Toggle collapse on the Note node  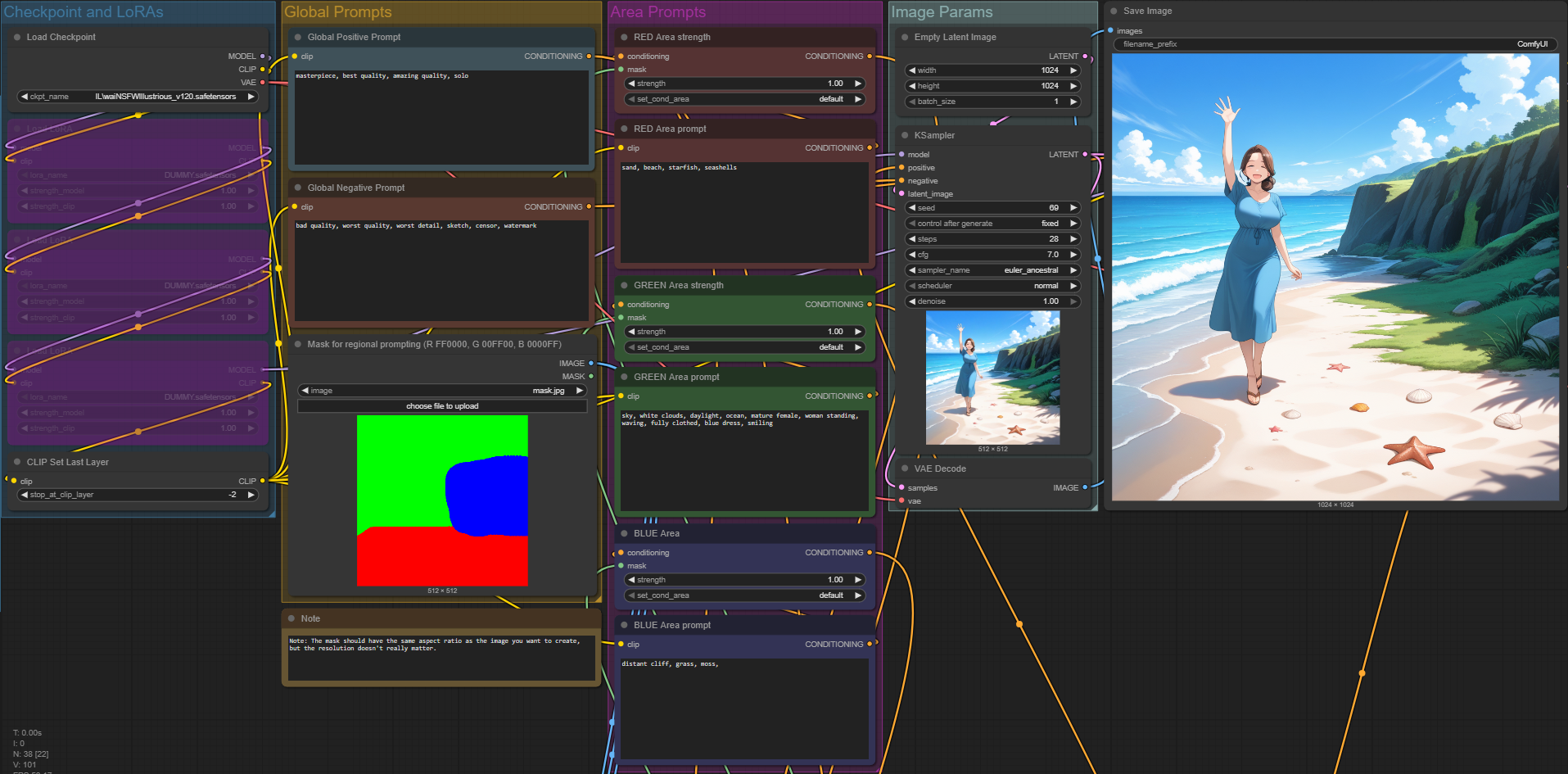[291, 619]
